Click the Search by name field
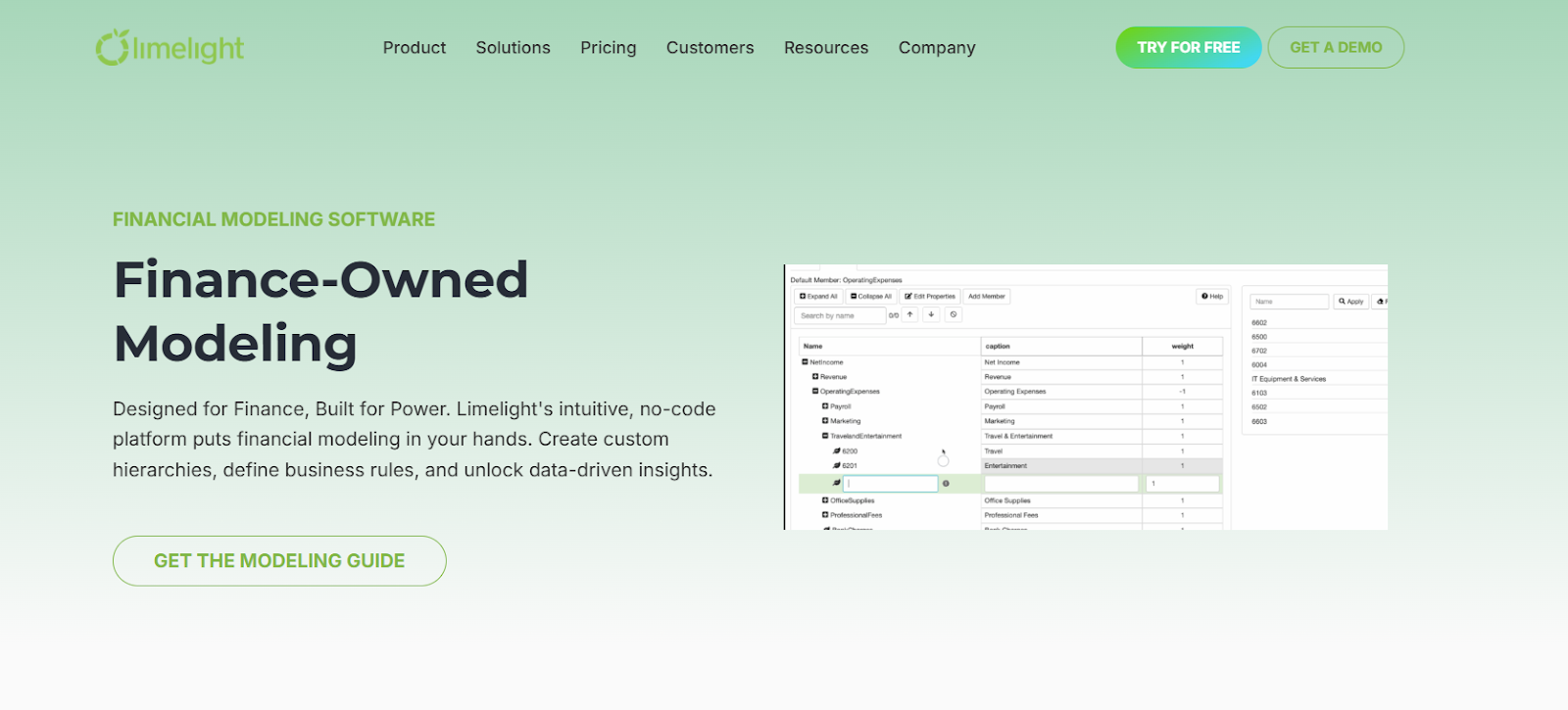This screenshot has height=710, width=1568. (x=840, y=315)
